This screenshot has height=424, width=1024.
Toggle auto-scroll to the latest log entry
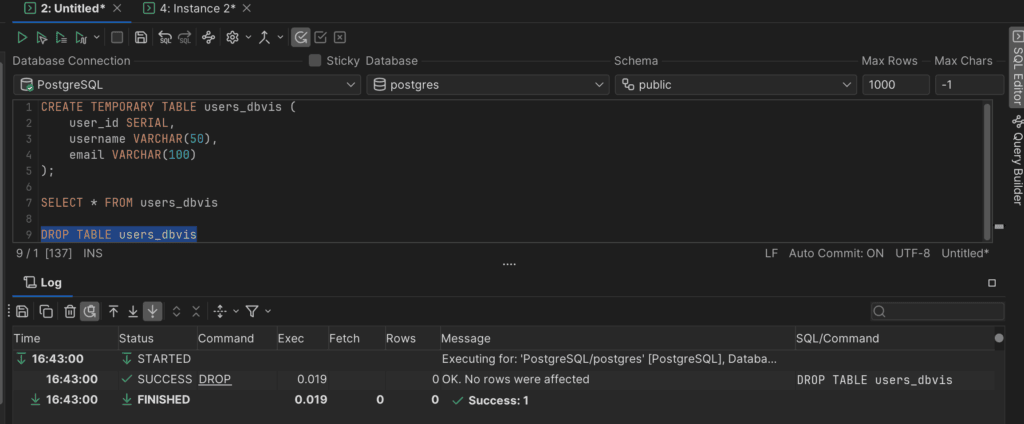pyautogui.click(x=152, y=312)
